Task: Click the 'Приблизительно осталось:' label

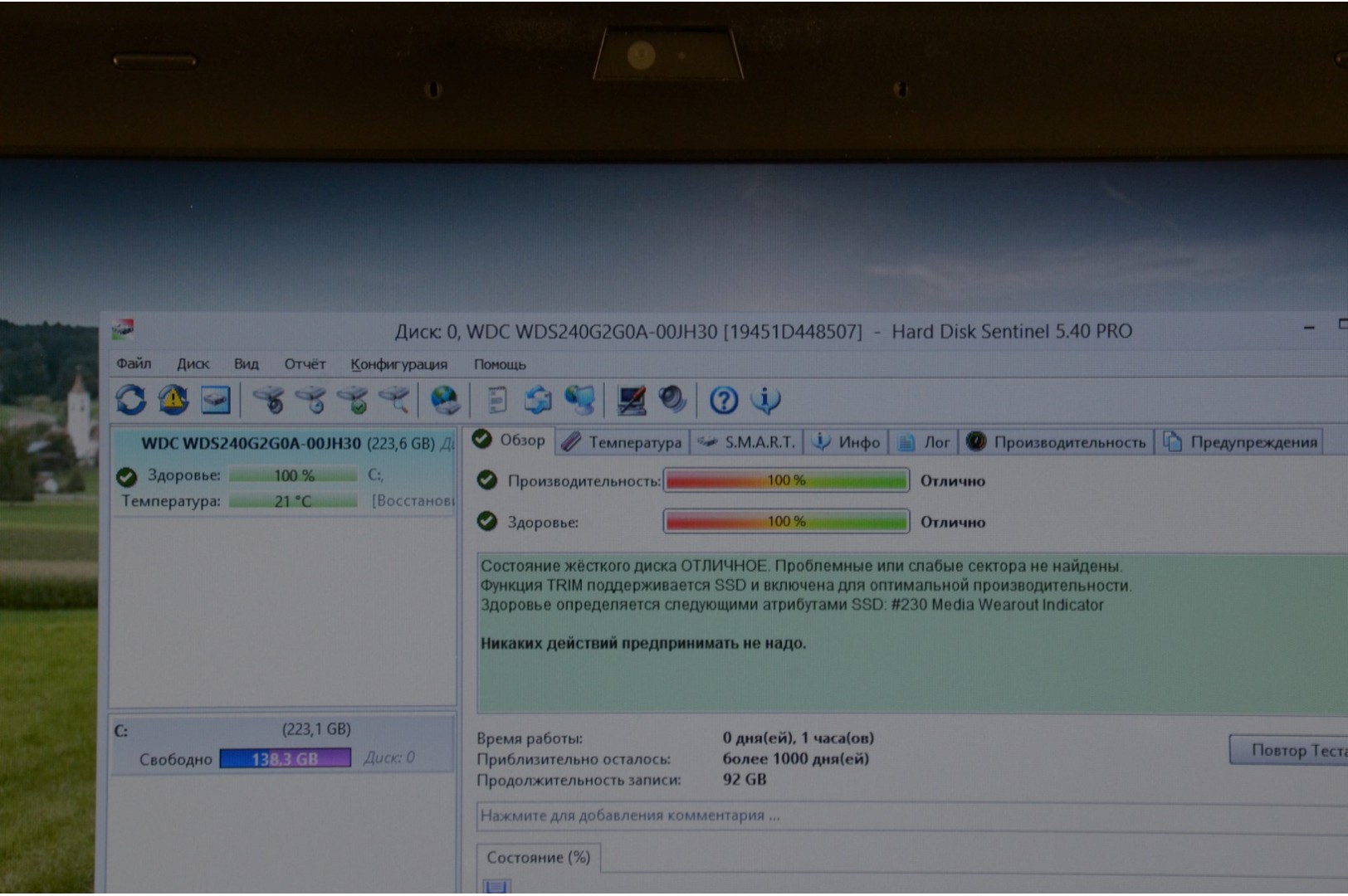Action: pos(574,759)
